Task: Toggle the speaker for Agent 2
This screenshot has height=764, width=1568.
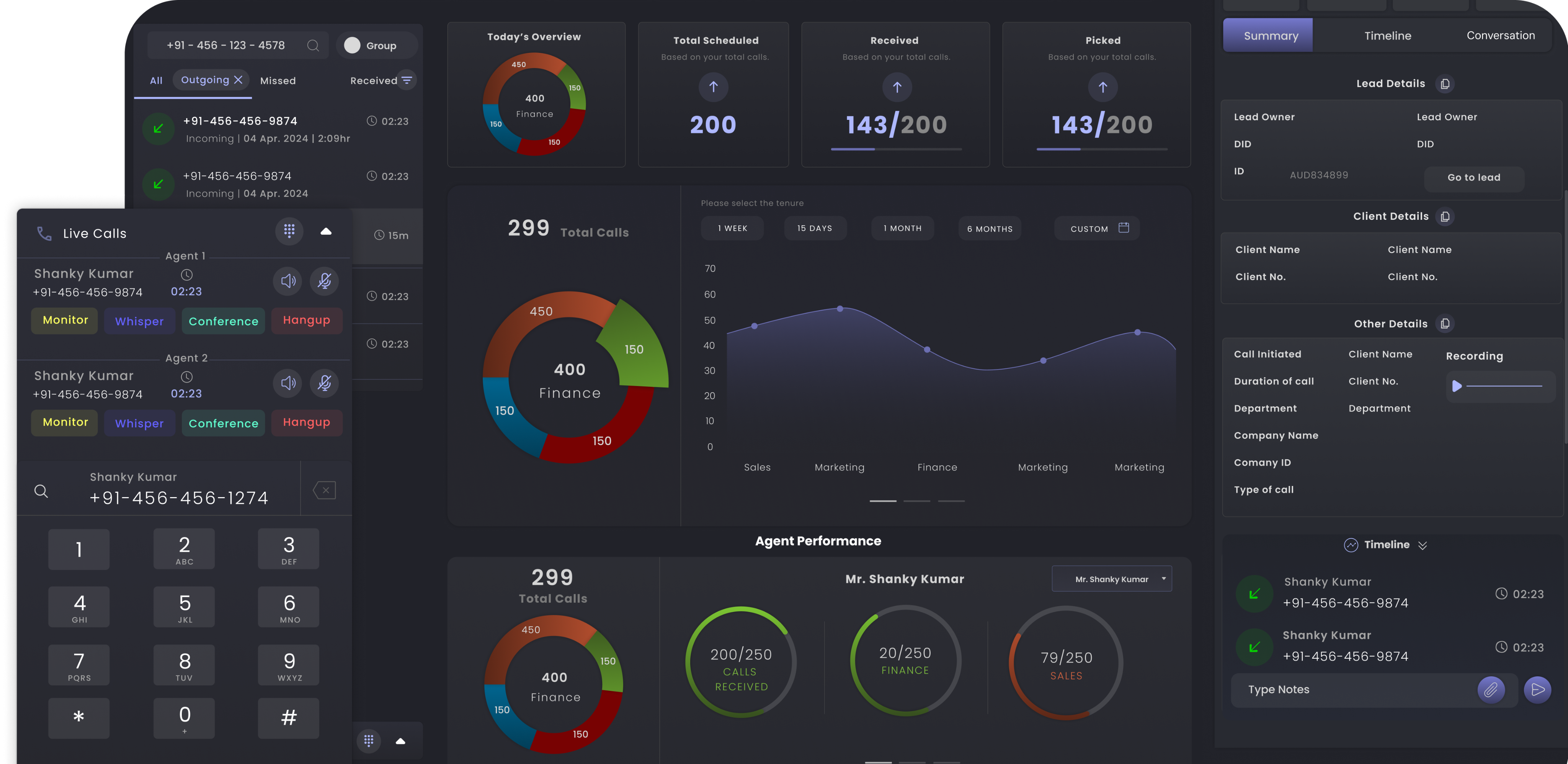Action: [287, 383]
